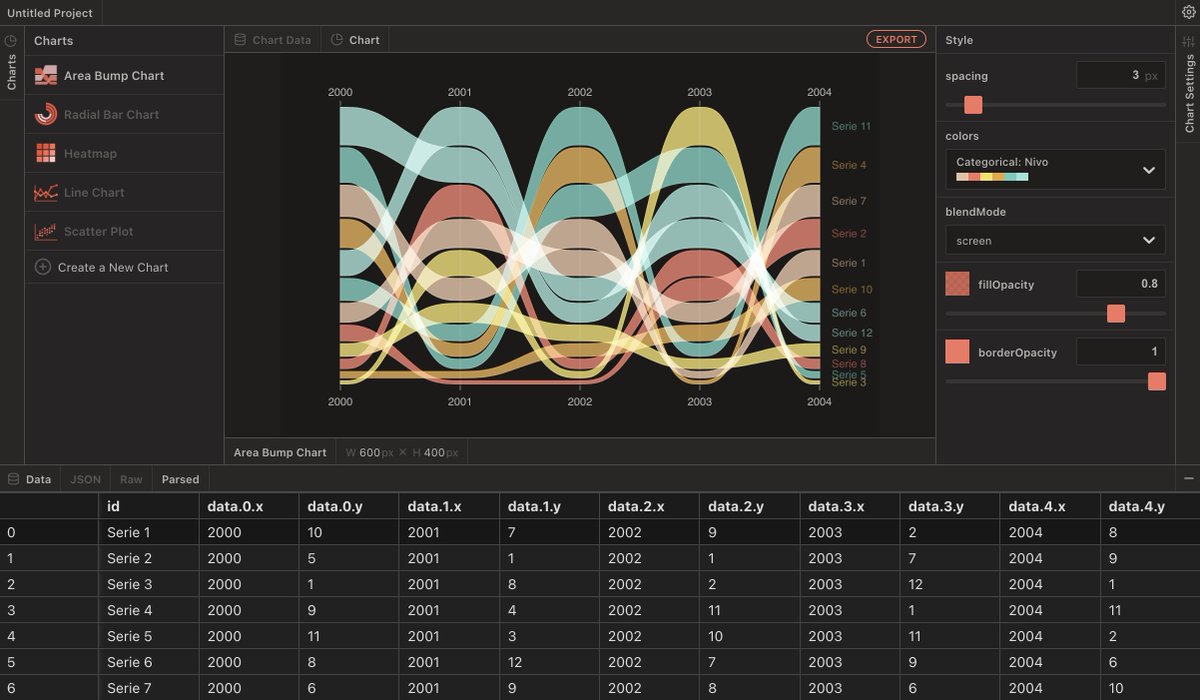Click the Serie 11 legend label in chart
This screenshot has width=1200, height=700.
pos(851,127)
